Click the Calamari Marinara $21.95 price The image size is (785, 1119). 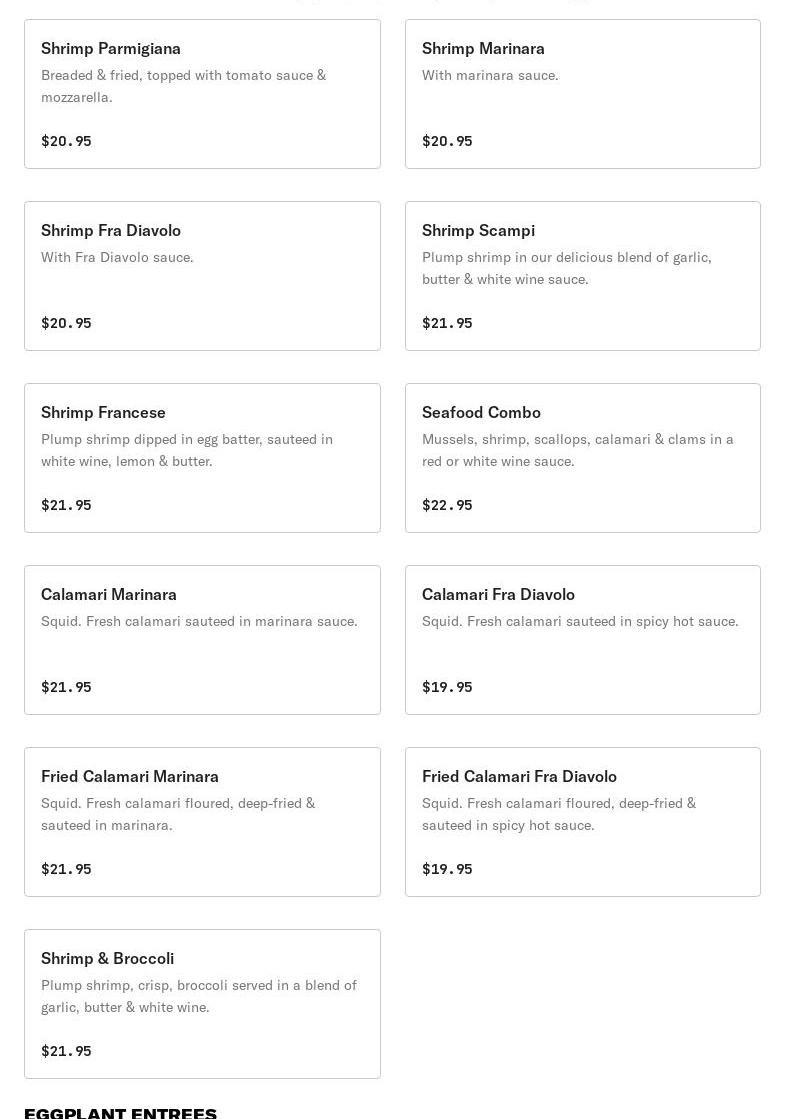point(66,687)
